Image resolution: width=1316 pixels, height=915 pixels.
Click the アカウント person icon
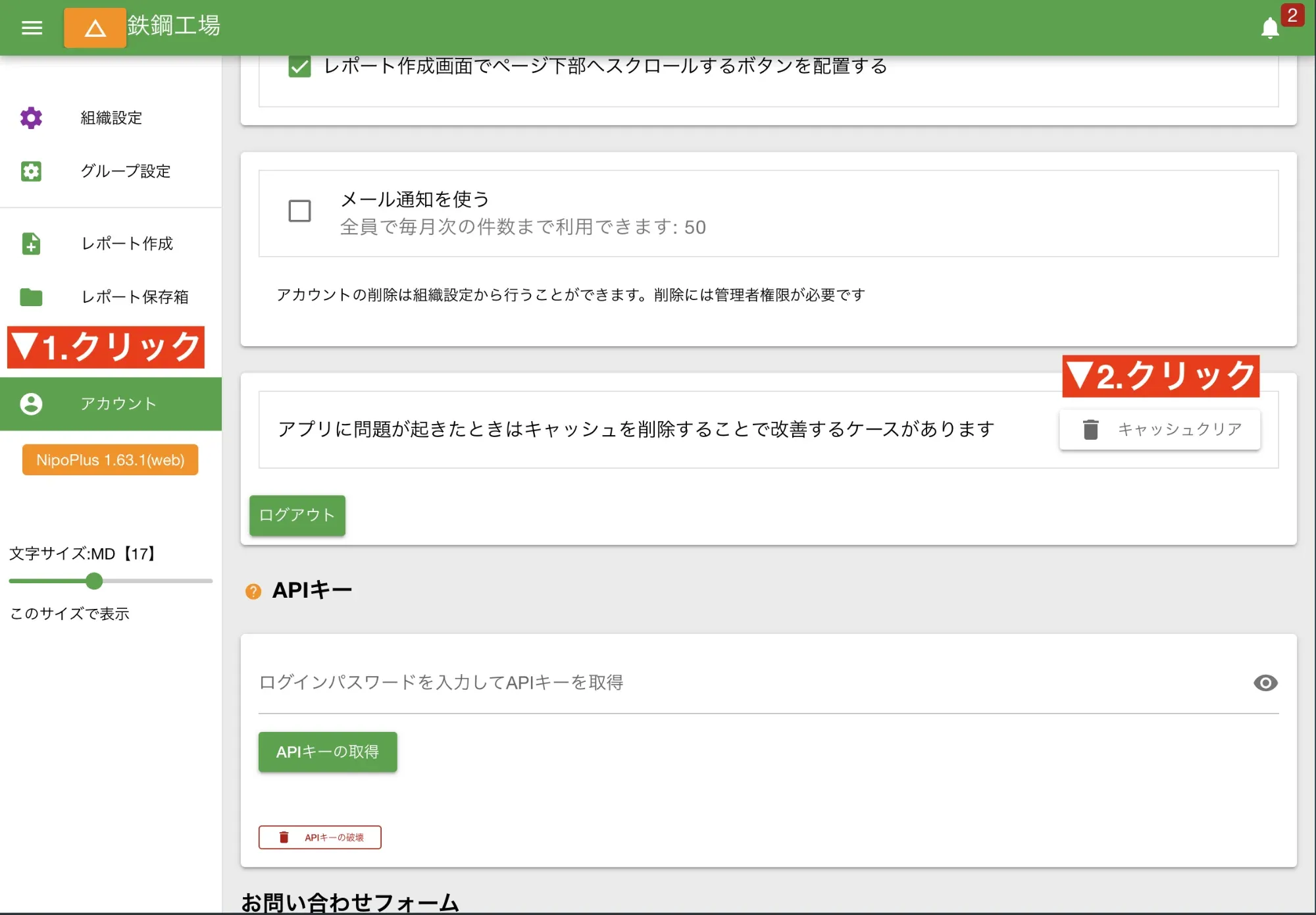click(x=30, y=404)
